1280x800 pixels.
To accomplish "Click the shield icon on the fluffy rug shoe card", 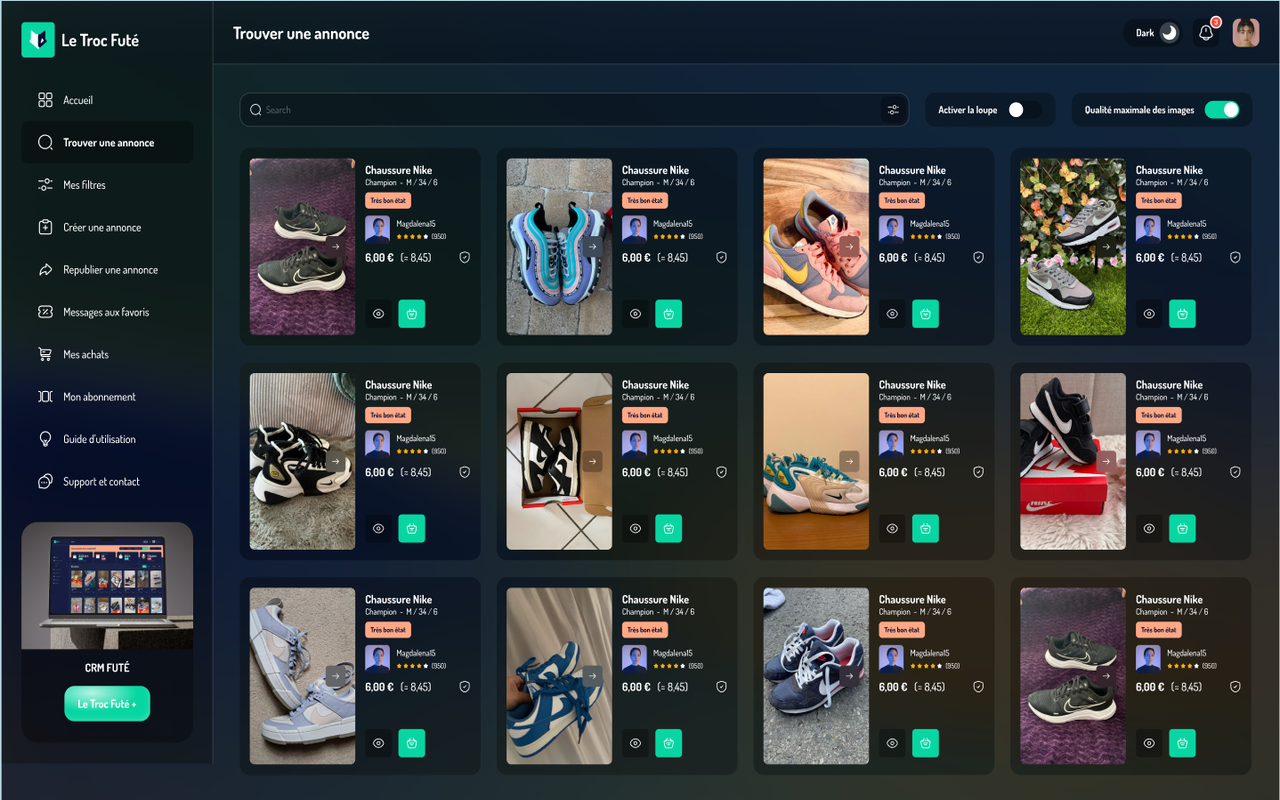I will (464, 472).
